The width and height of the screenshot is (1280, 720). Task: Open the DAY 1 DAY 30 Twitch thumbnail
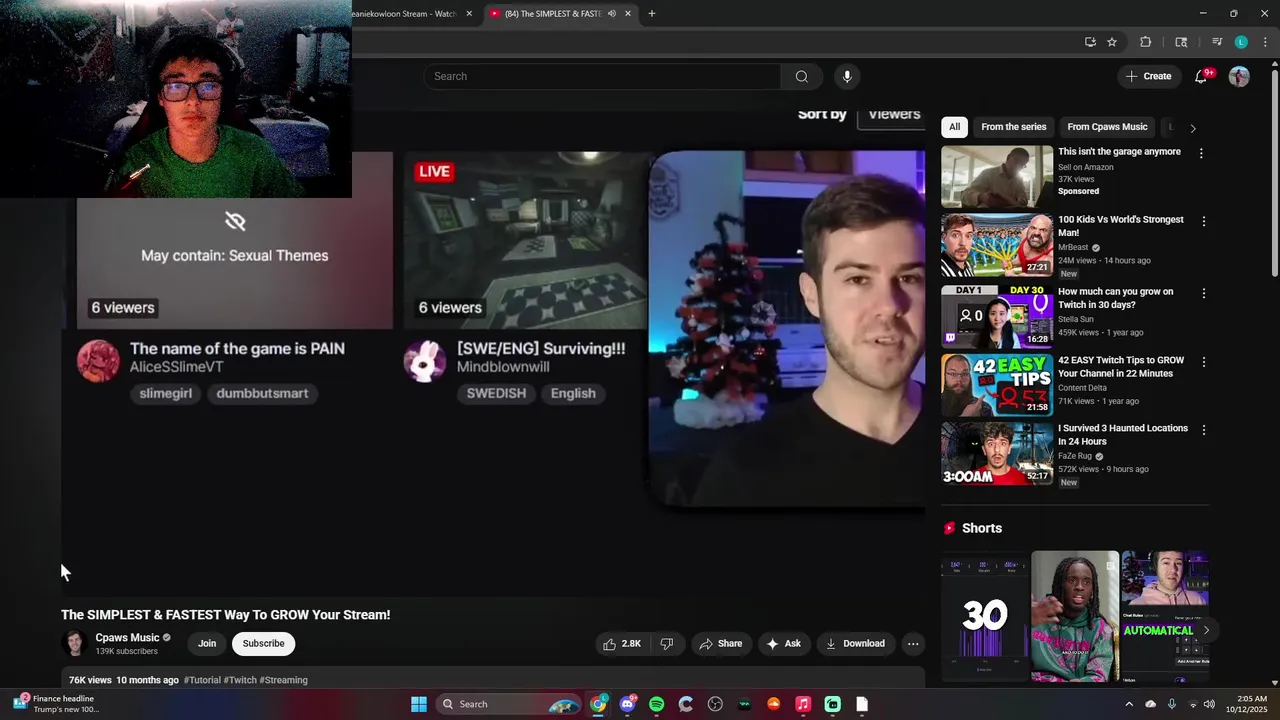pyautogui.click(x=997, y=317)
